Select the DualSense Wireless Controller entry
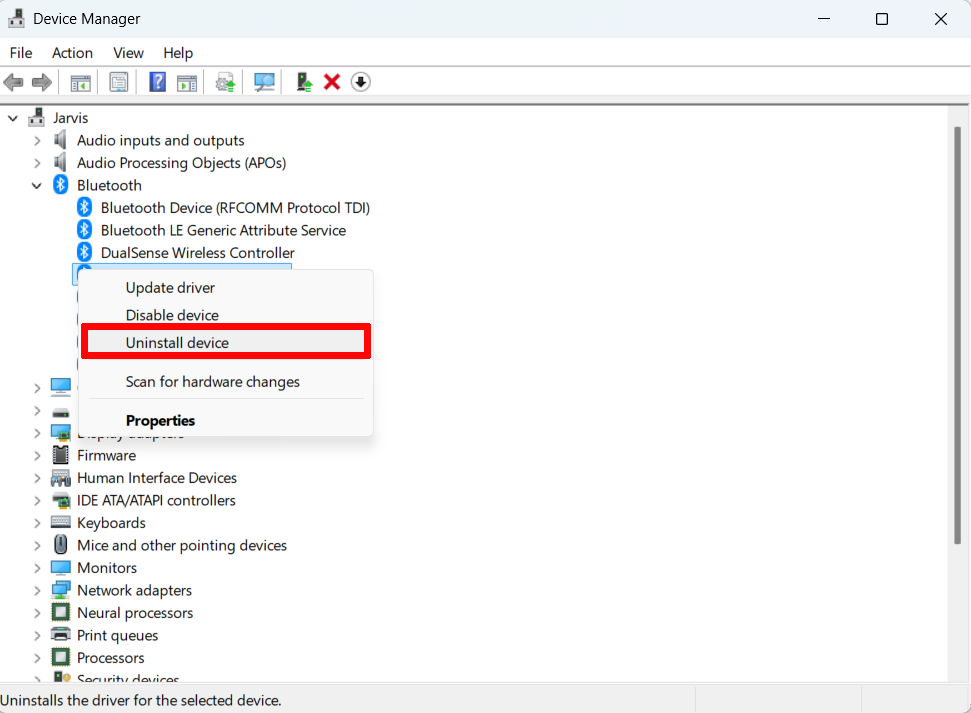 (x=196, y=252)
